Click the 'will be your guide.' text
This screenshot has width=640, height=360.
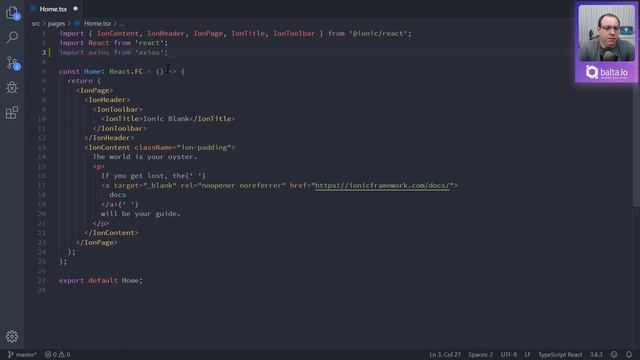coord(140,214)
